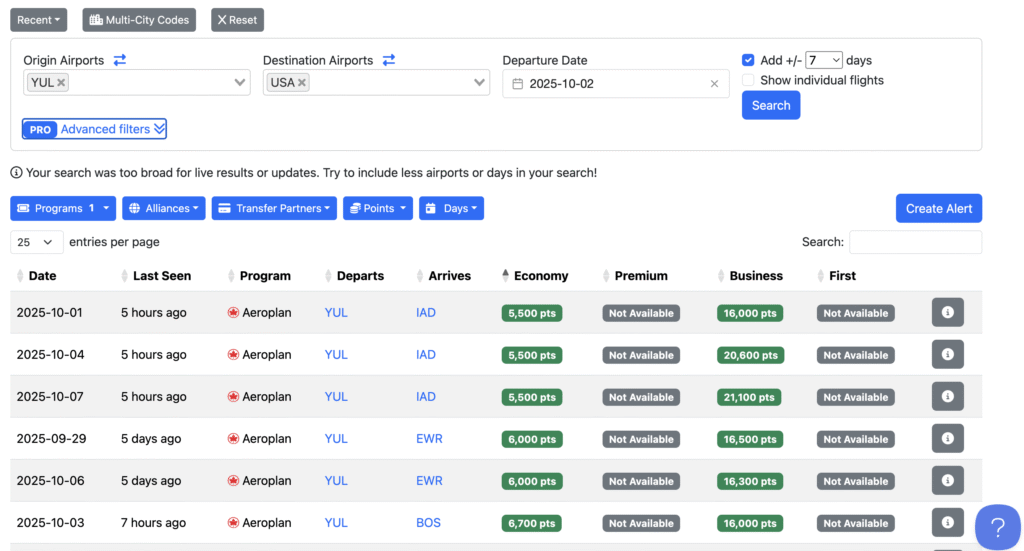This screenshot has height=551, width=1024.
Task: Open the blue help question mark button
Action: pyautogui.click(x=997, y=526)
